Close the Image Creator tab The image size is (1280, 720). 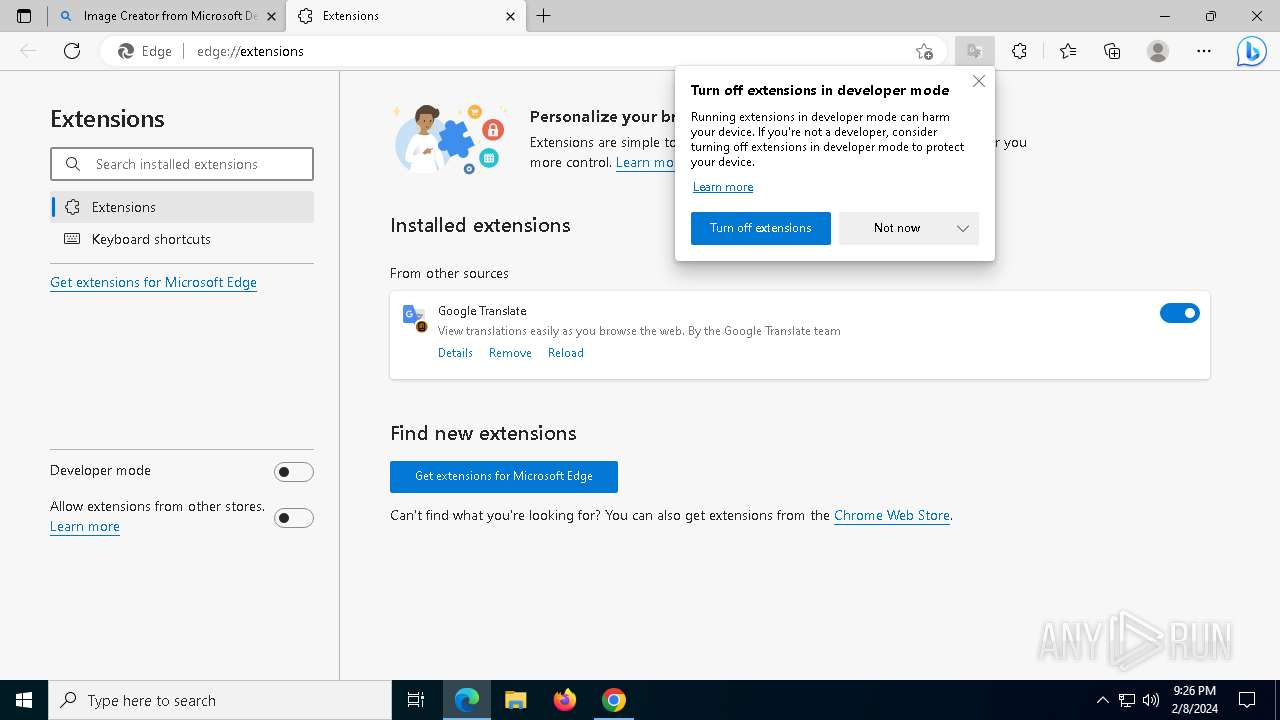[x=272, y=16]
